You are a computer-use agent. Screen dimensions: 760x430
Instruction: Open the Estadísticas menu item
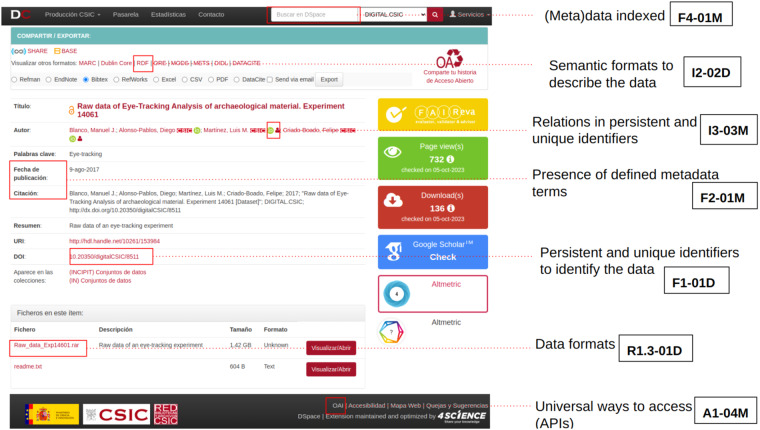click(x=166, y=15)
